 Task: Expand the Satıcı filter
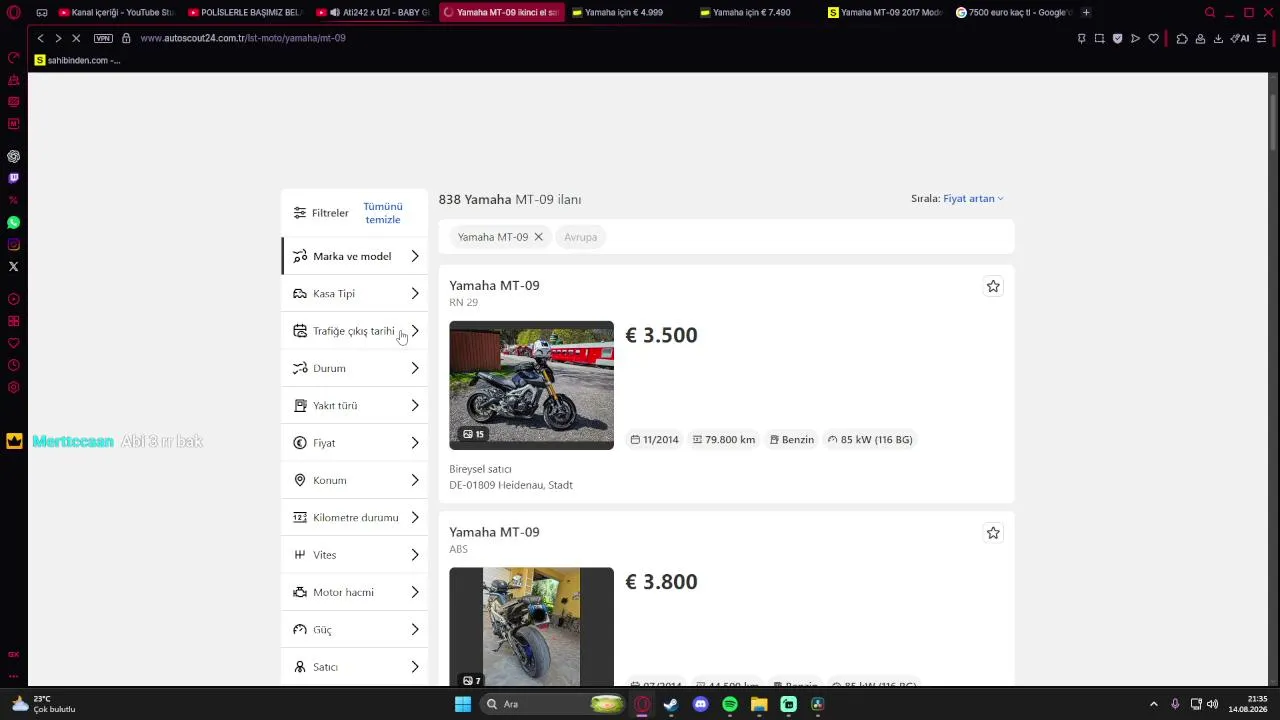[355, 667]
